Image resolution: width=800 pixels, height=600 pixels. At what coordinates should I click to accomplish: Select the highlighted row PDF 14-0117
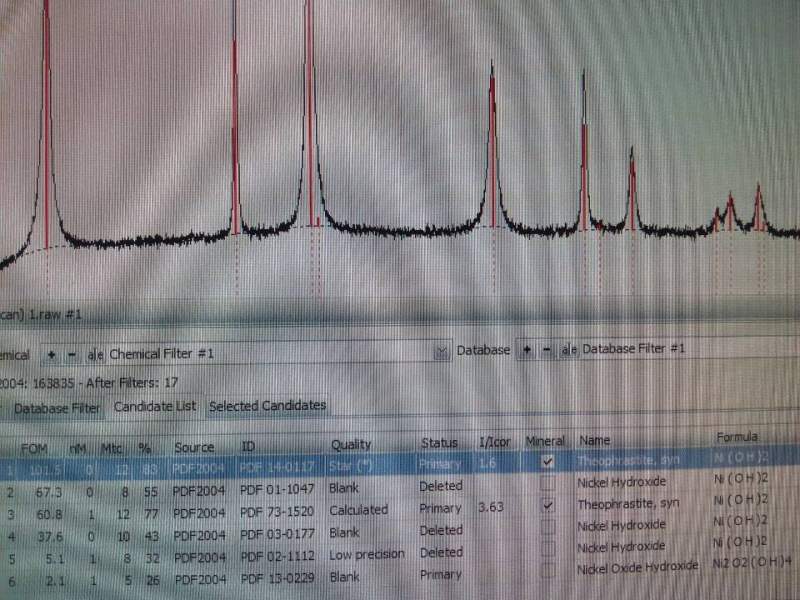[400, 464]
